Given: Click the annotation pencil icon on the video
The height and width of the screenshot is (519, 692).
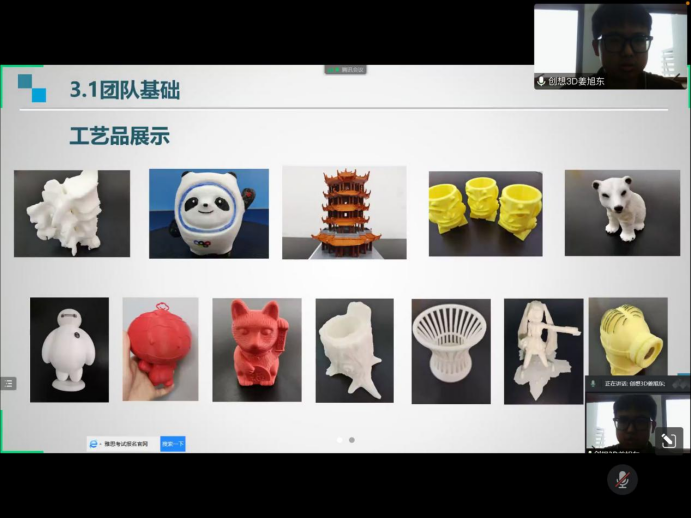Looking at the screenshot, I should 668,439.
